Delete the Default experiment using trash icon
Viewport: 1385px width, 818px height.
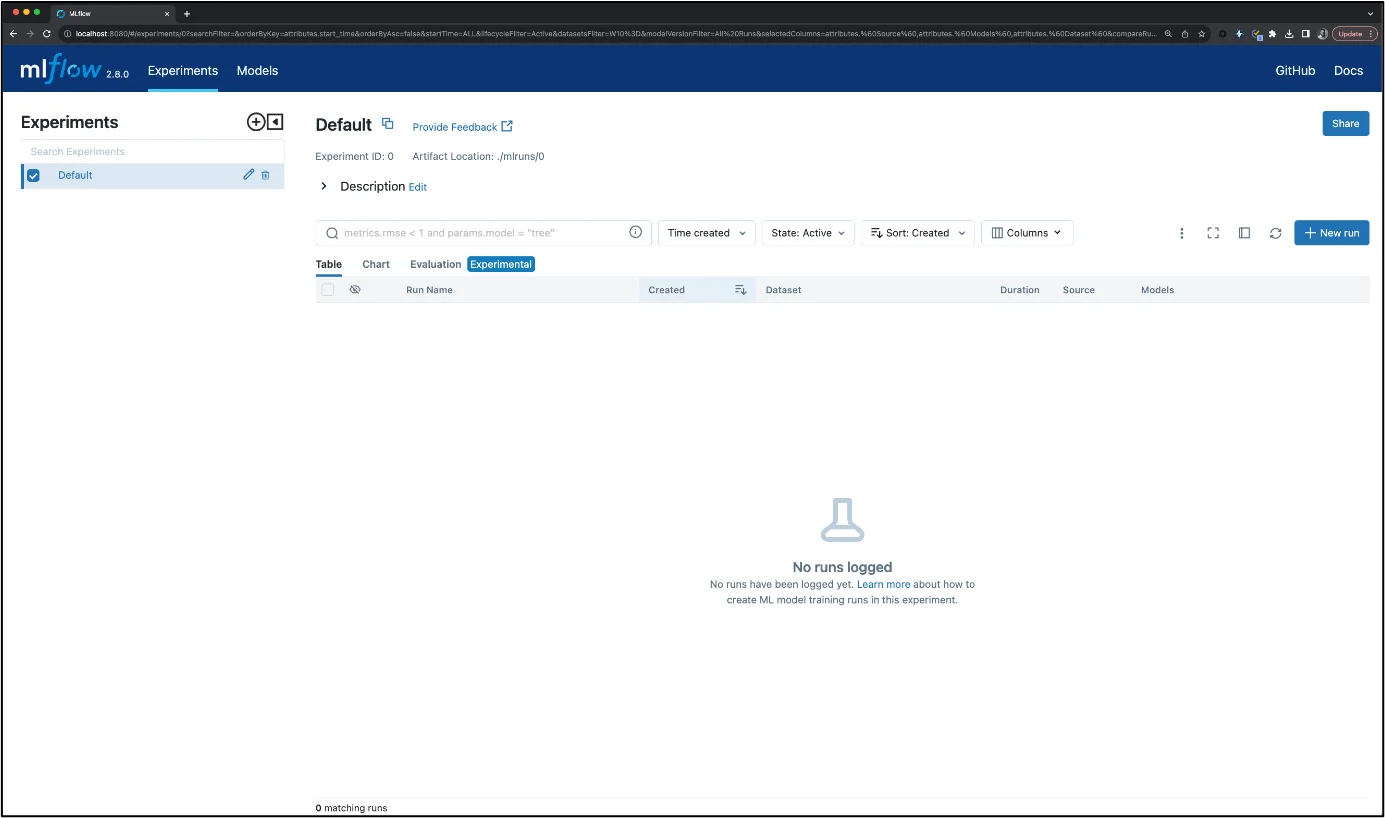pyautogui.click(x=265, y=175)
